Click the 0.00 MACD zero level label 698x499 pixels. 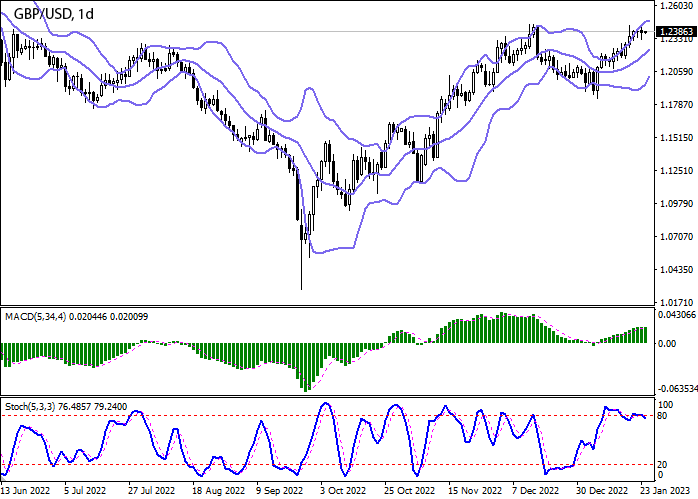click(x=666, y=343)
